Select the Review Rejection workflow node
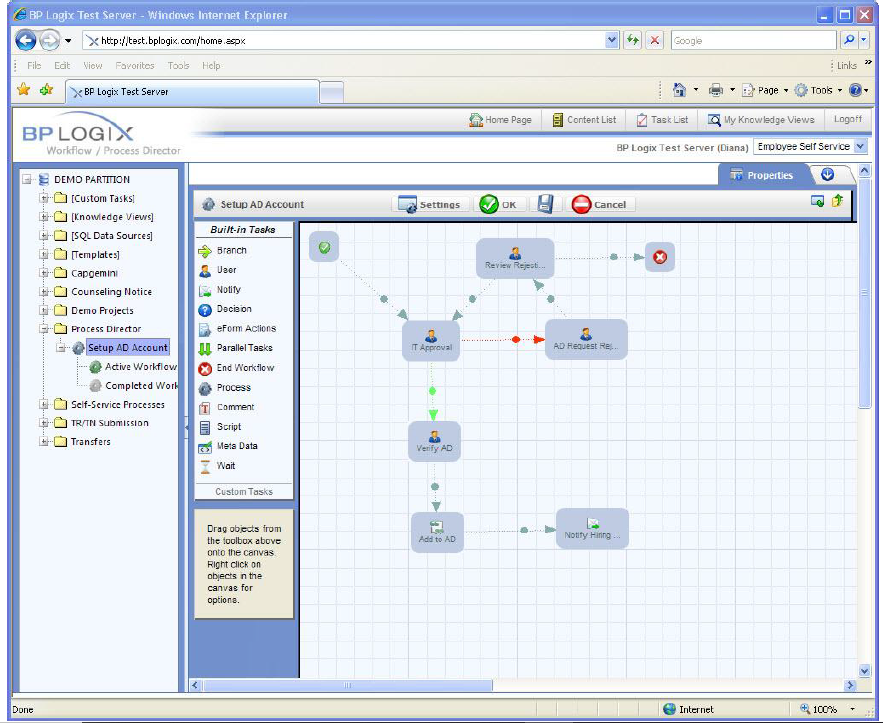Viewport: 883px width, 723px height. [x=515, y=258]
